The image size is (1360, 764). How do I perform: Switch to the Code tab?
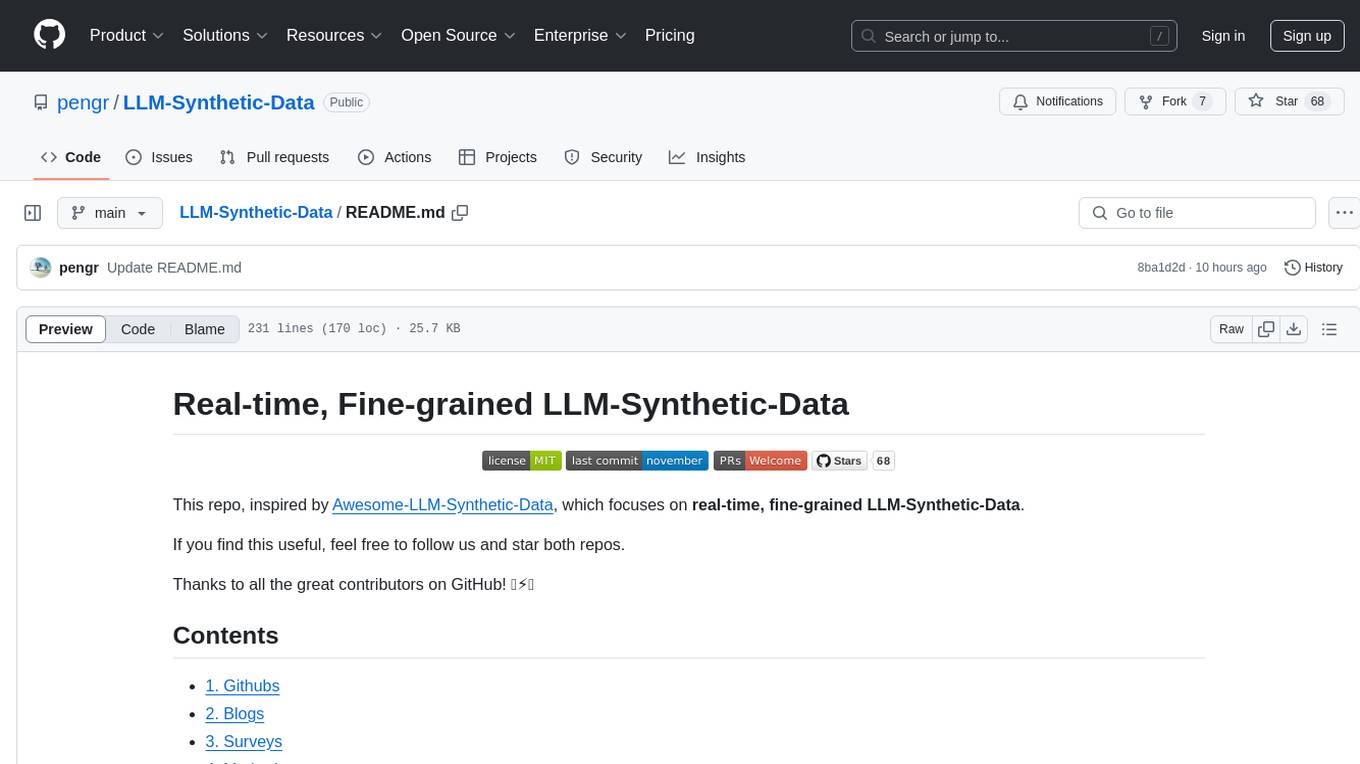pyautogui.click(x=71, y=157)
